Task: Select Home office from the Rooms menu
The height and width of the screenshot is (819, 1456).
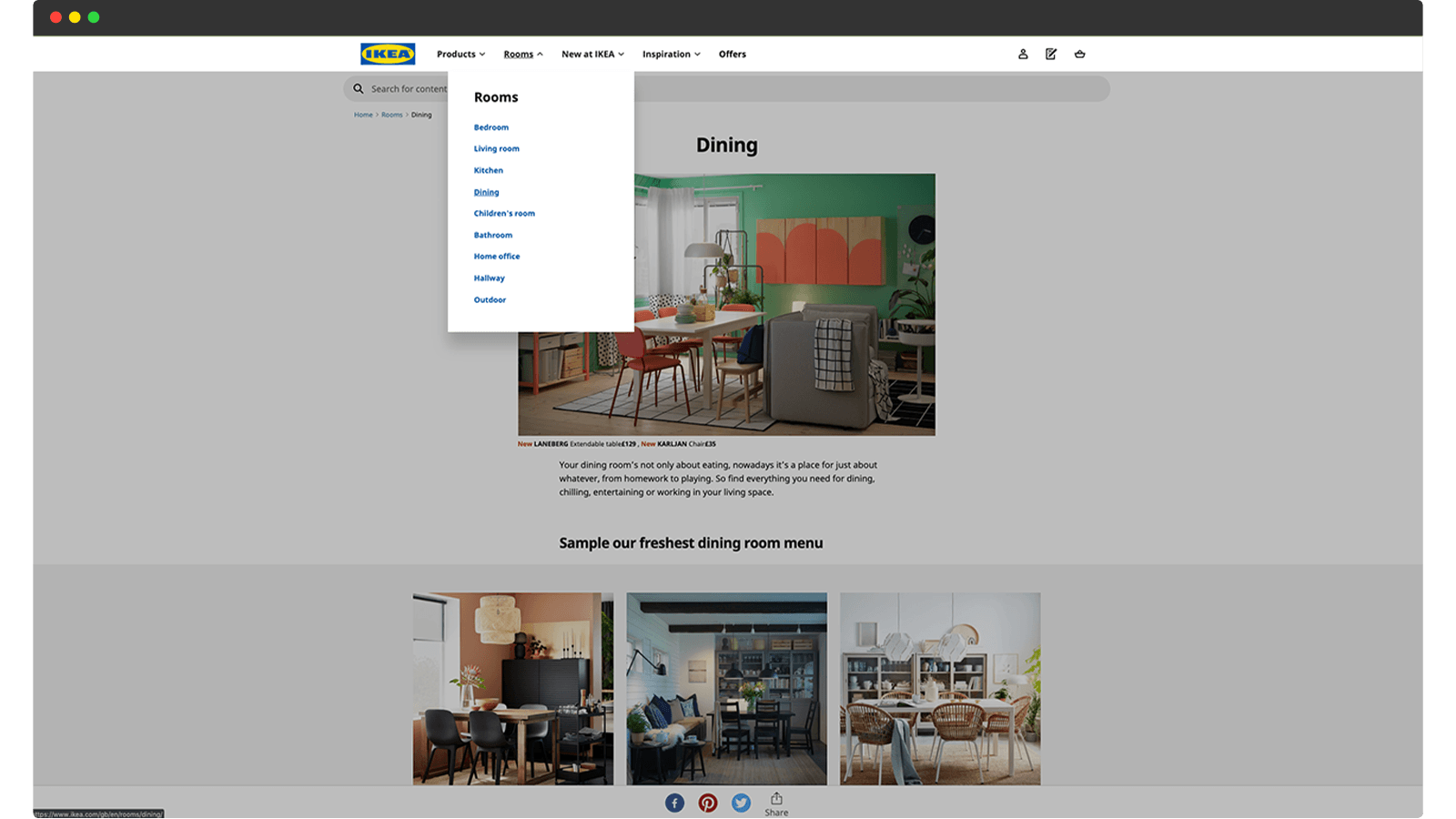Action: coord(497,257)
